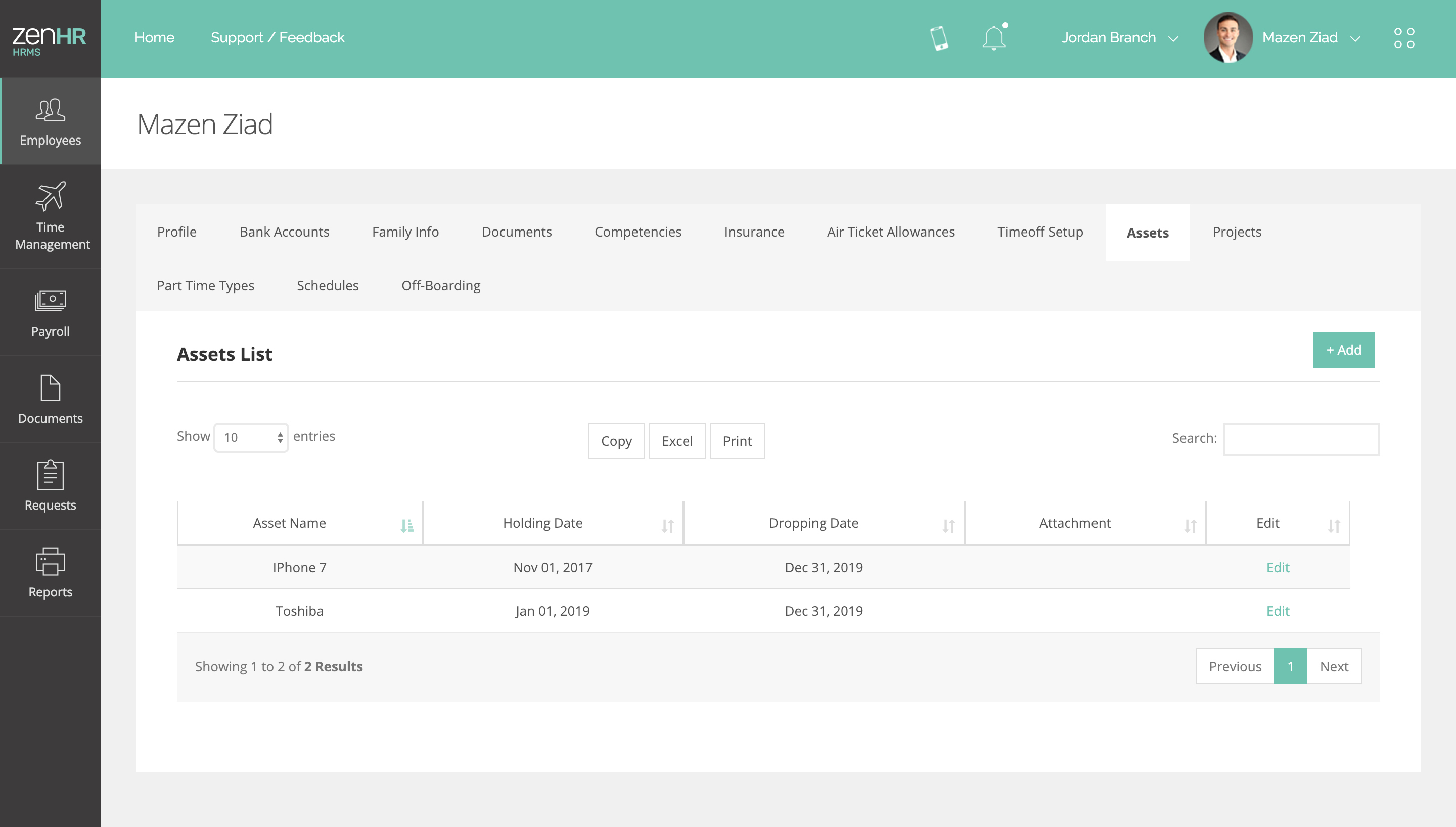
Task: Open Reports printer icon in sidebar
Action: pos(51,562)
